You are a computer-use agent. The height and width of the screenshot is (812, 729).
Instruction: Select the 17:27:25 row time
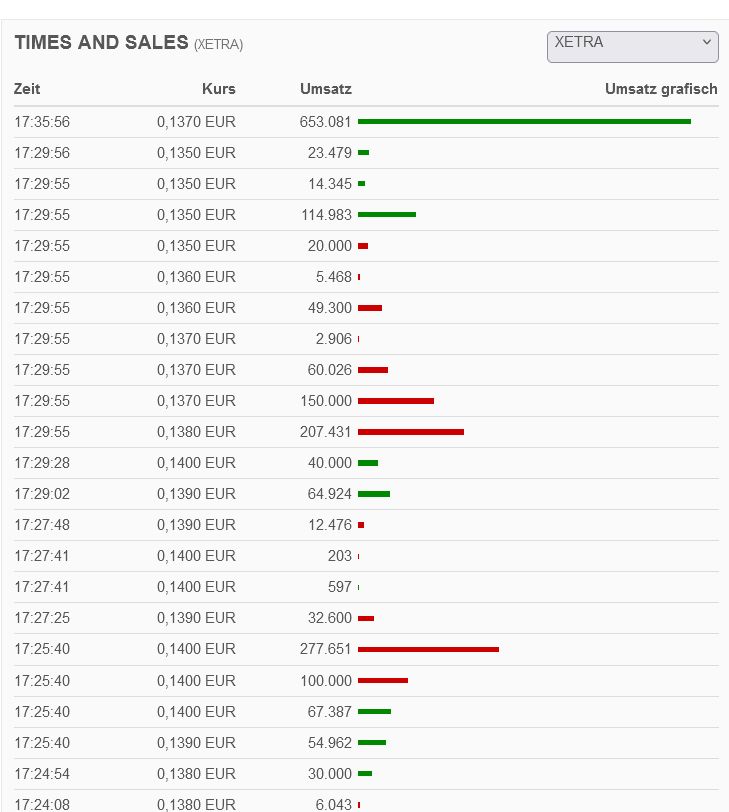click(x=42, y=618)
